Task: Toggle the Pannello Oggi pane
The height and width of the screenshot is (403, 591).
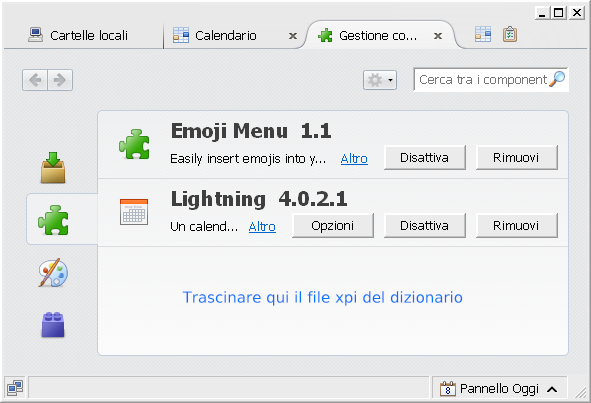Action: (499, 388)
